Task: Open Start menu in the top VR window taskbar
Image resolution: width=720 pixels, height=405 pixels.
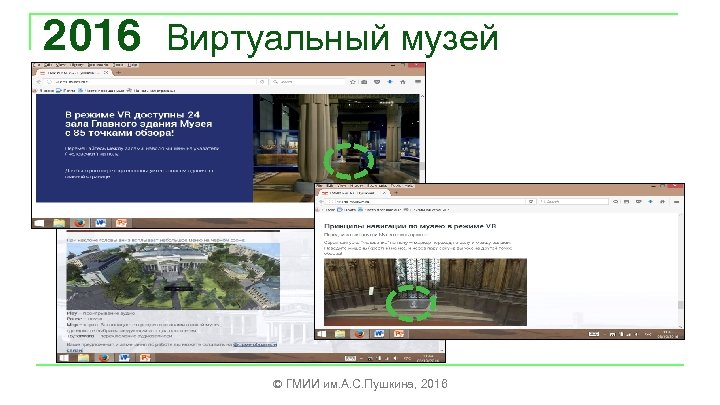Action: click(x=40, y=223)
